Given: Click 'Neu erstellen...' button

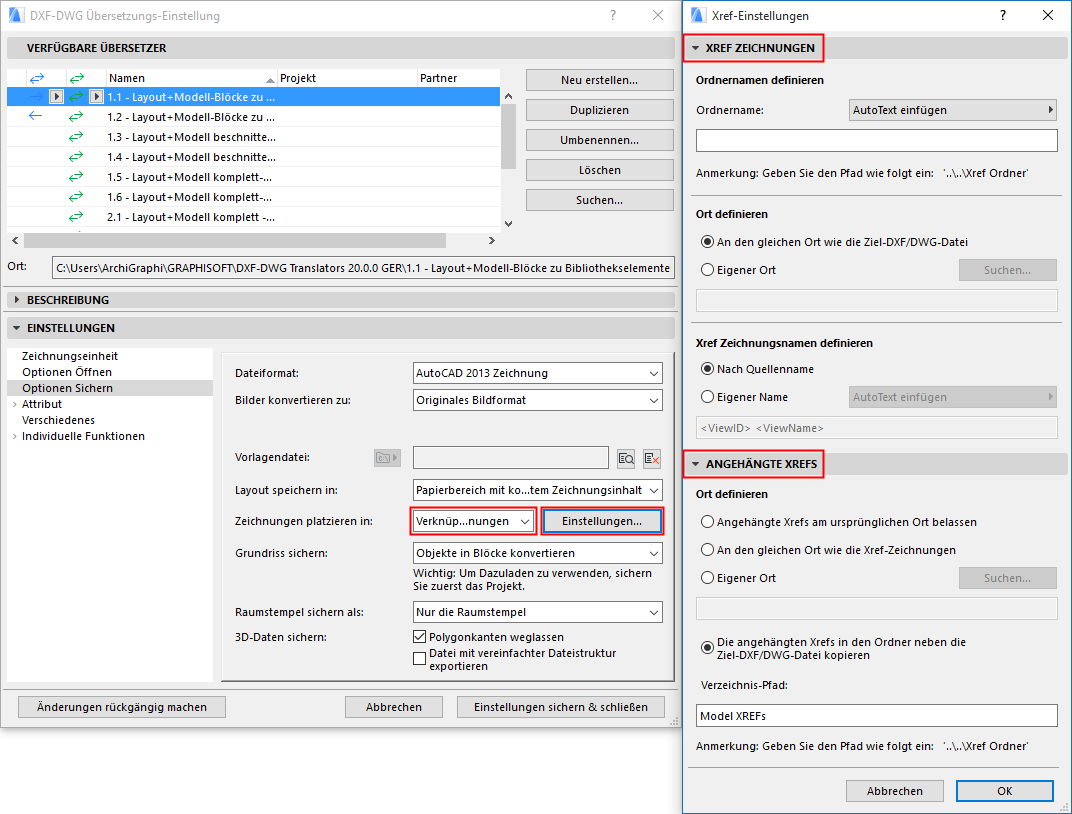Looking at the screenshot, I should (600, 80).
